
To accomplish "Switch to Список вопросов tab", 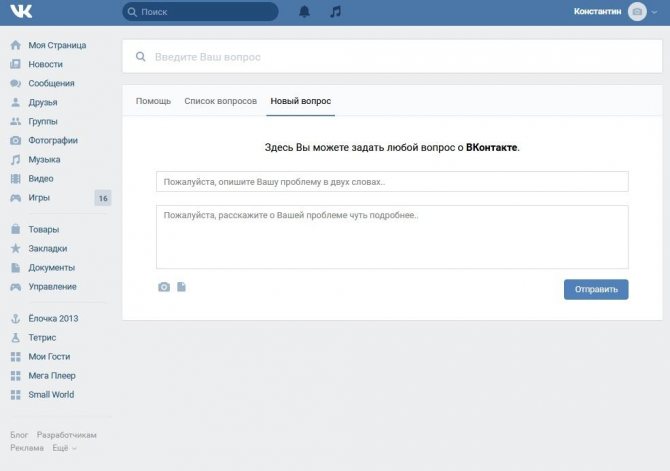I will coord(220,101).
